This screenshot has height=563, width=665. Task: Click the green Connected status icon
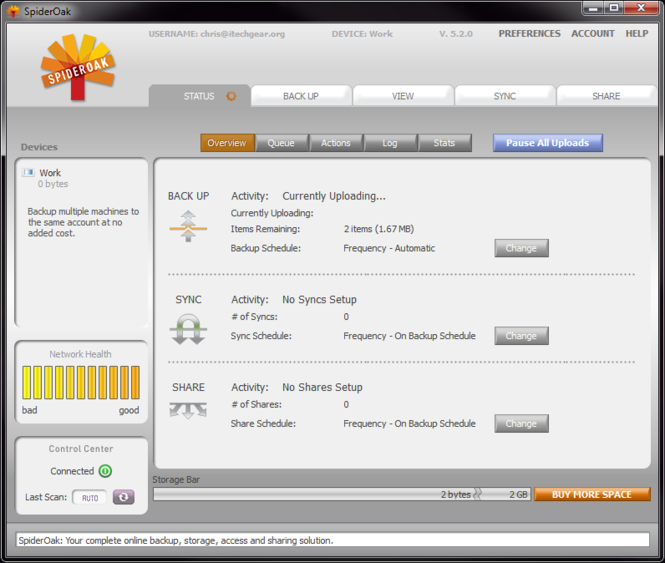point(105,471)
